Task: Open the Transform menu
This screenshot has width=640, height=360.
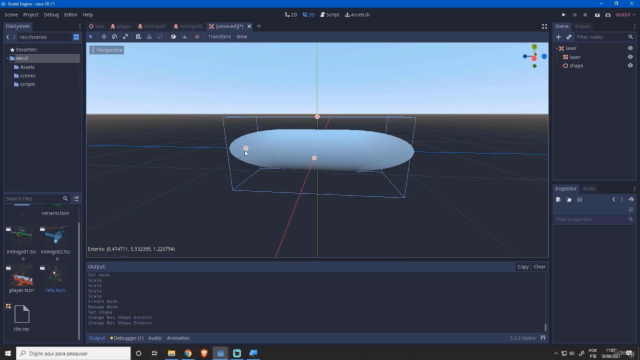Action: coord(219,37)
